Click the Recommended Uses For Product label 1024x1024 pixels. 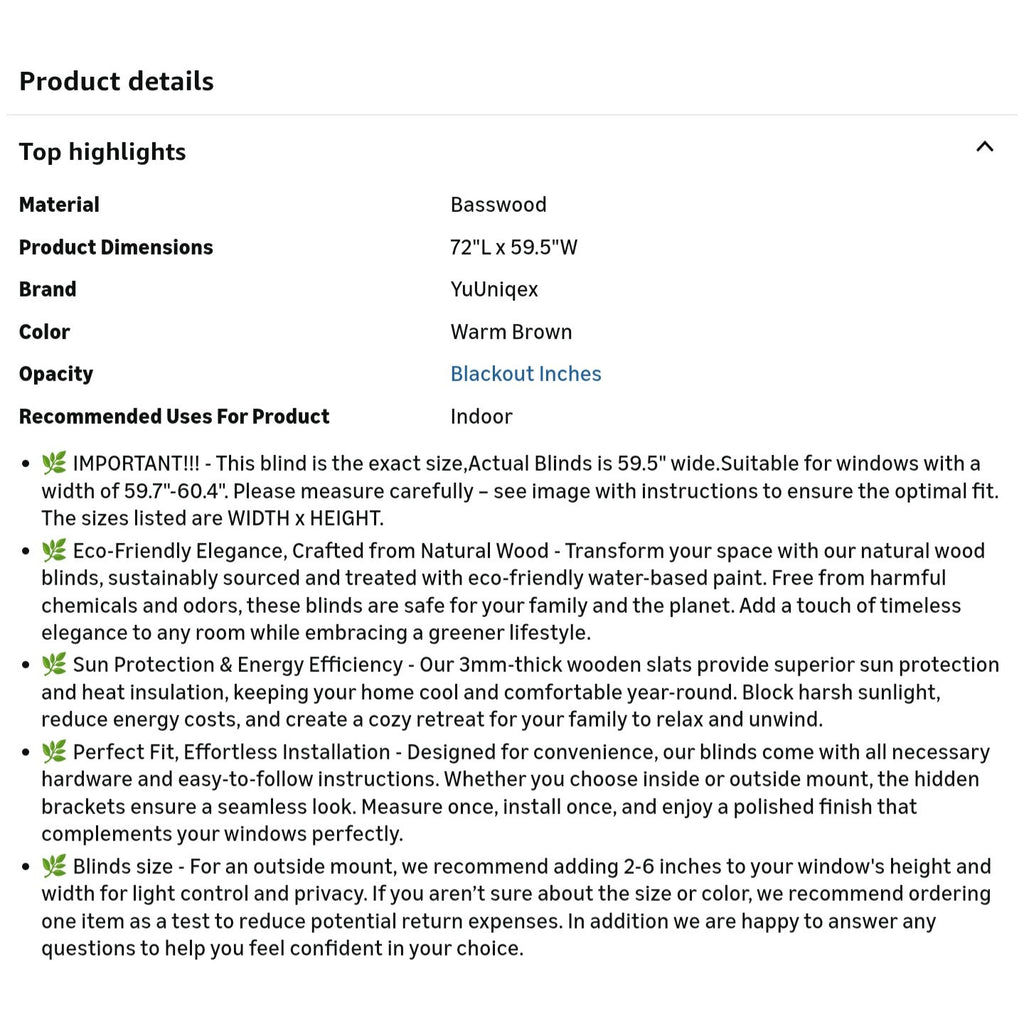click(x=174, y=416)
